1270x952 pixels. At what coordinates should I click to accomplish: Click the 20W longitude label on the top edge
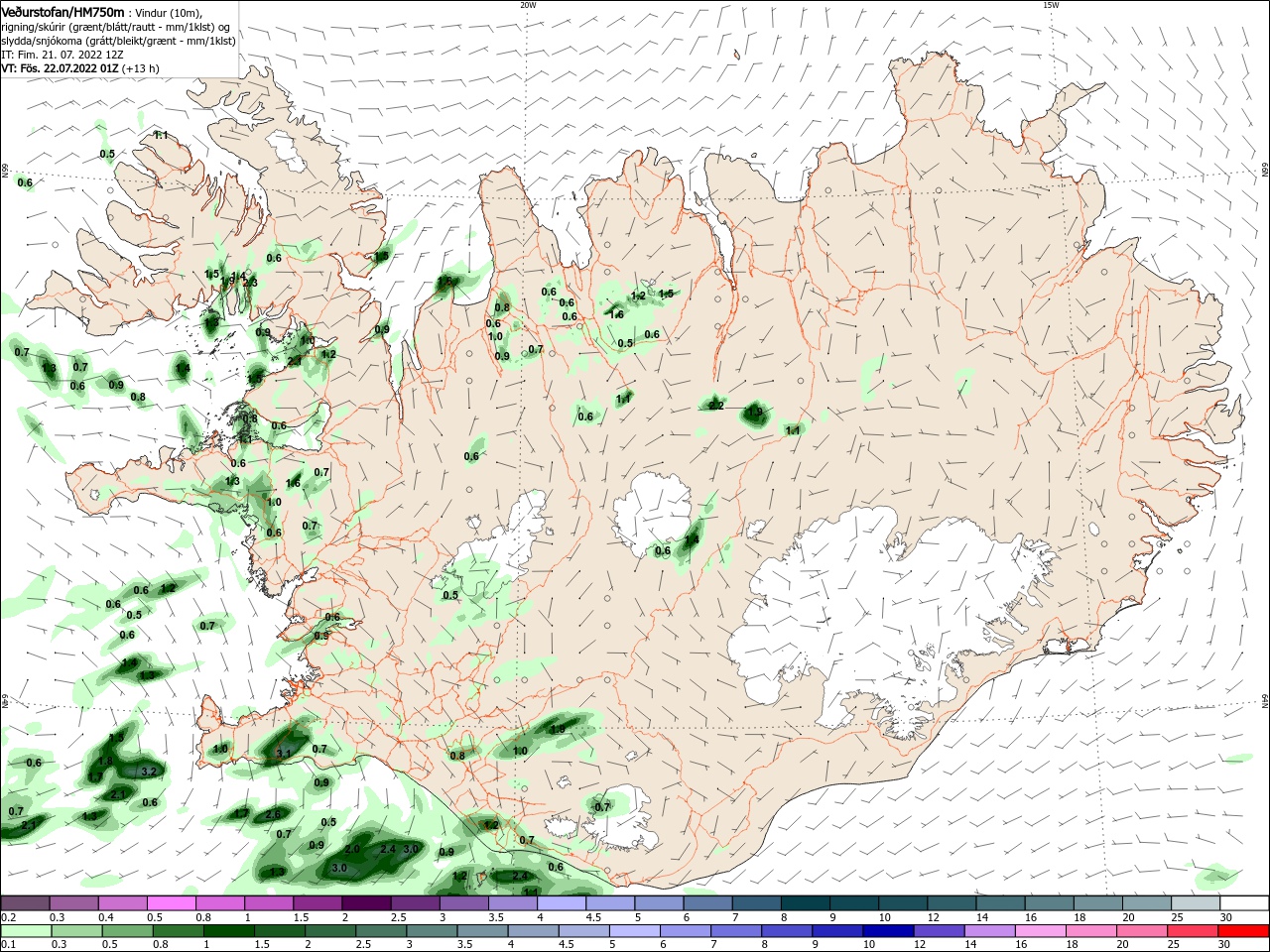click(x=528, y=5)
